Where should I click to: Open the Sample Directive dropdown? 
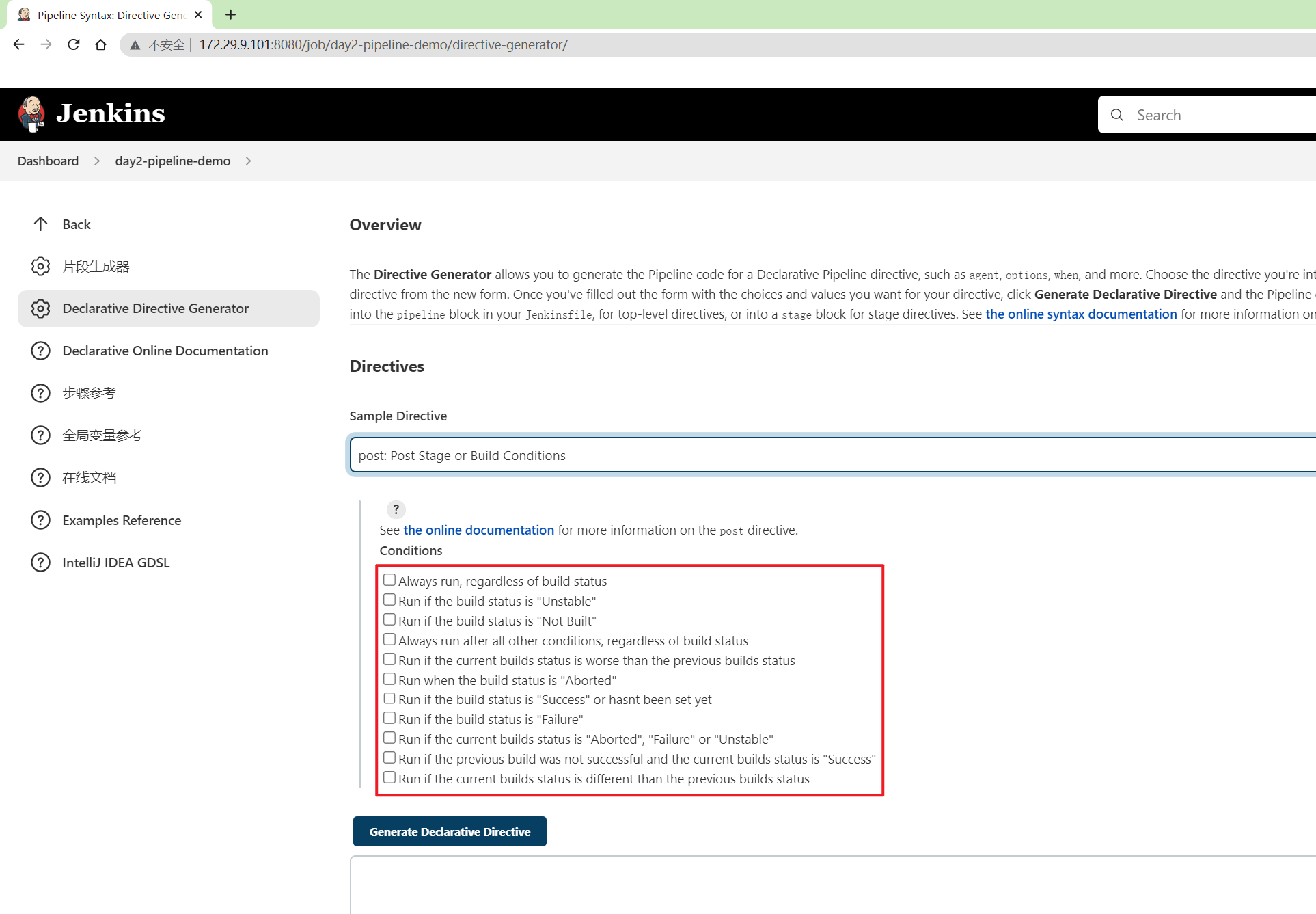click(832, 455)
